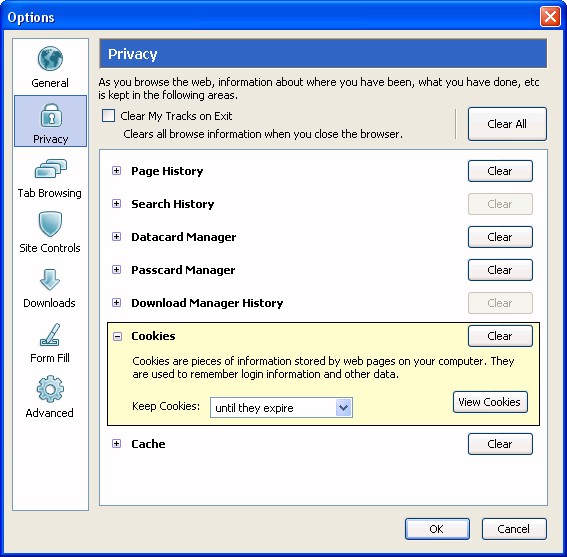Click the Clear All button
Image resolution: width=567 pixels, height=557 pixels.
click(x=507, y=124)
